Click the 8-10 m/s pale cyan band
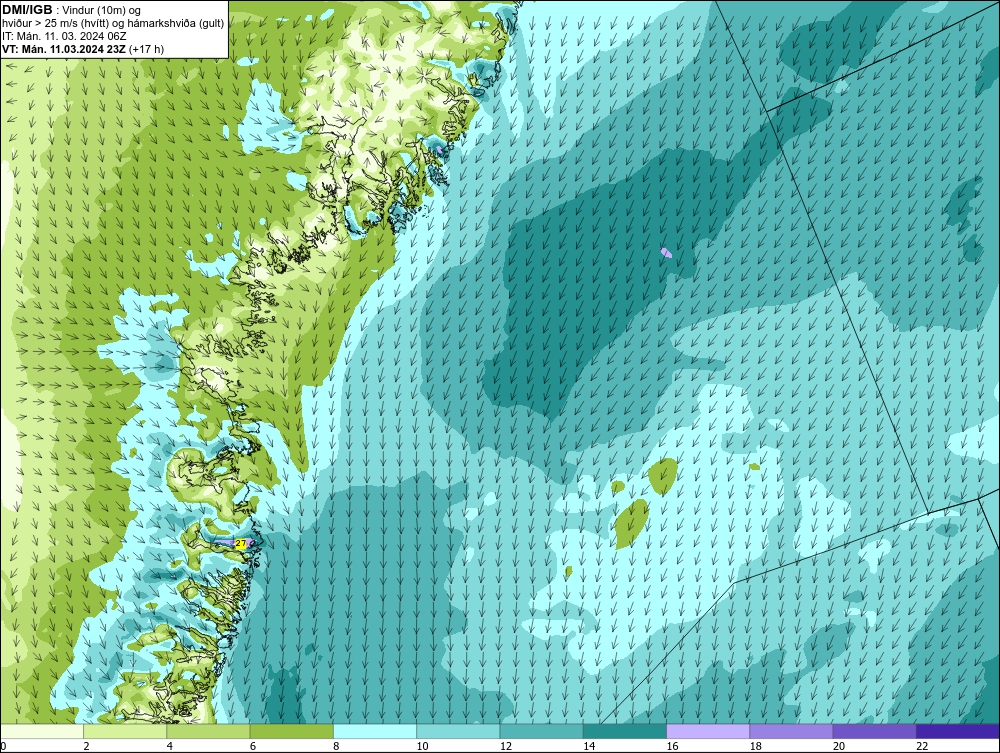 (375, 731)
